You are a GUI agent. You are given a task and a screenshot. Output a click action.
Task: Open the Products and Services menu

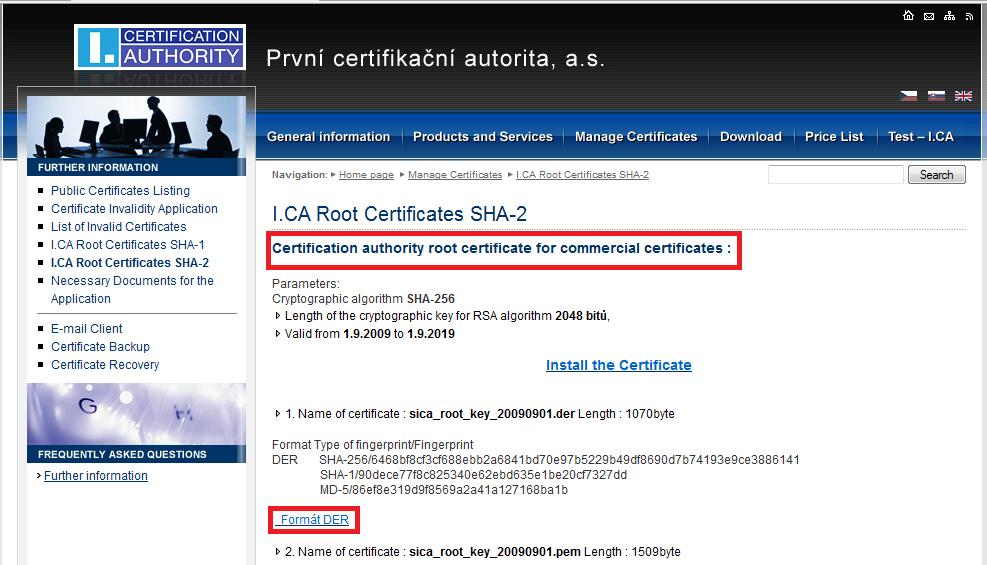click(x=483, y=137)
